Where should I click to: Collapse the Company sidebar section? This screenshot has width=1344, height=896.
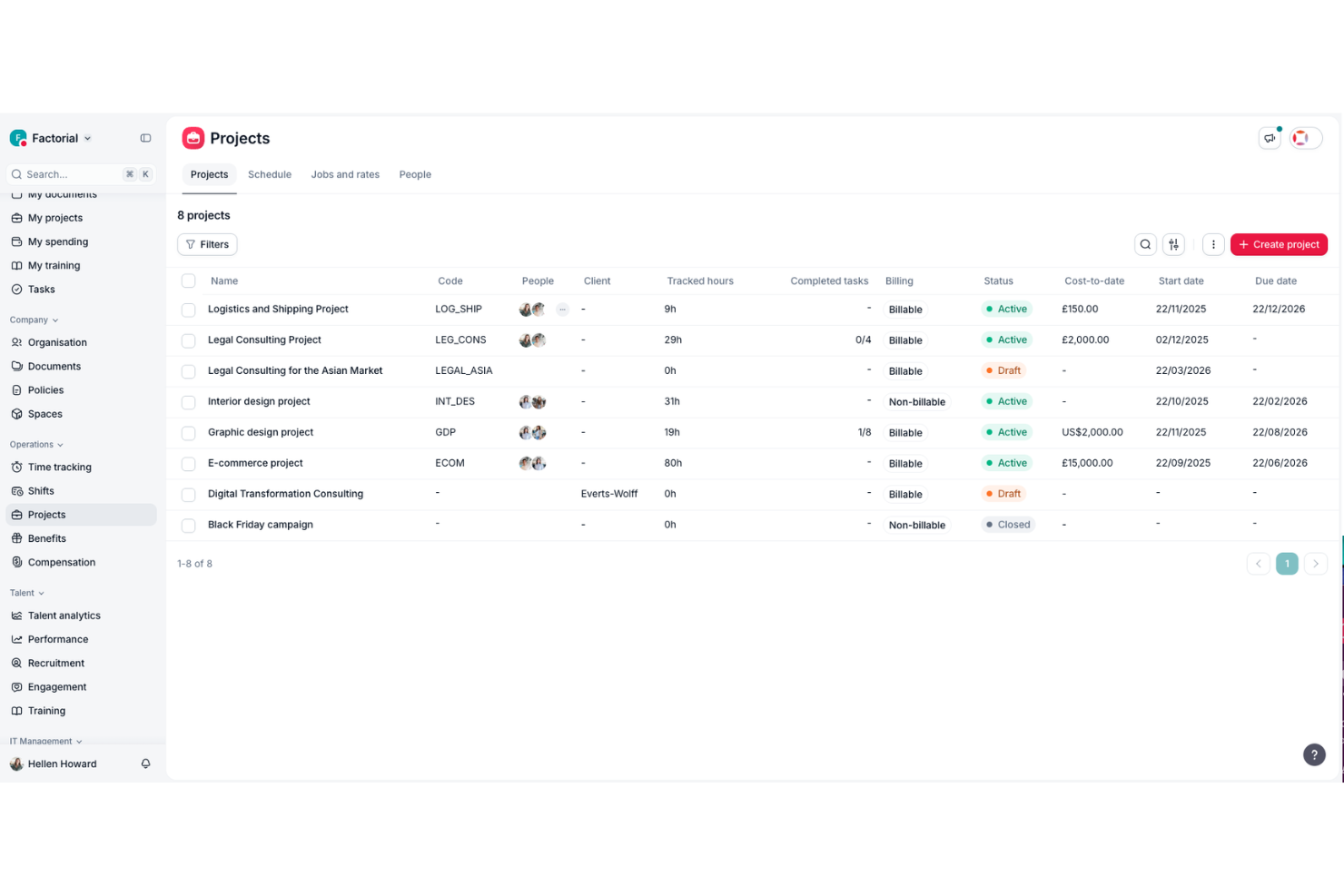57,320
